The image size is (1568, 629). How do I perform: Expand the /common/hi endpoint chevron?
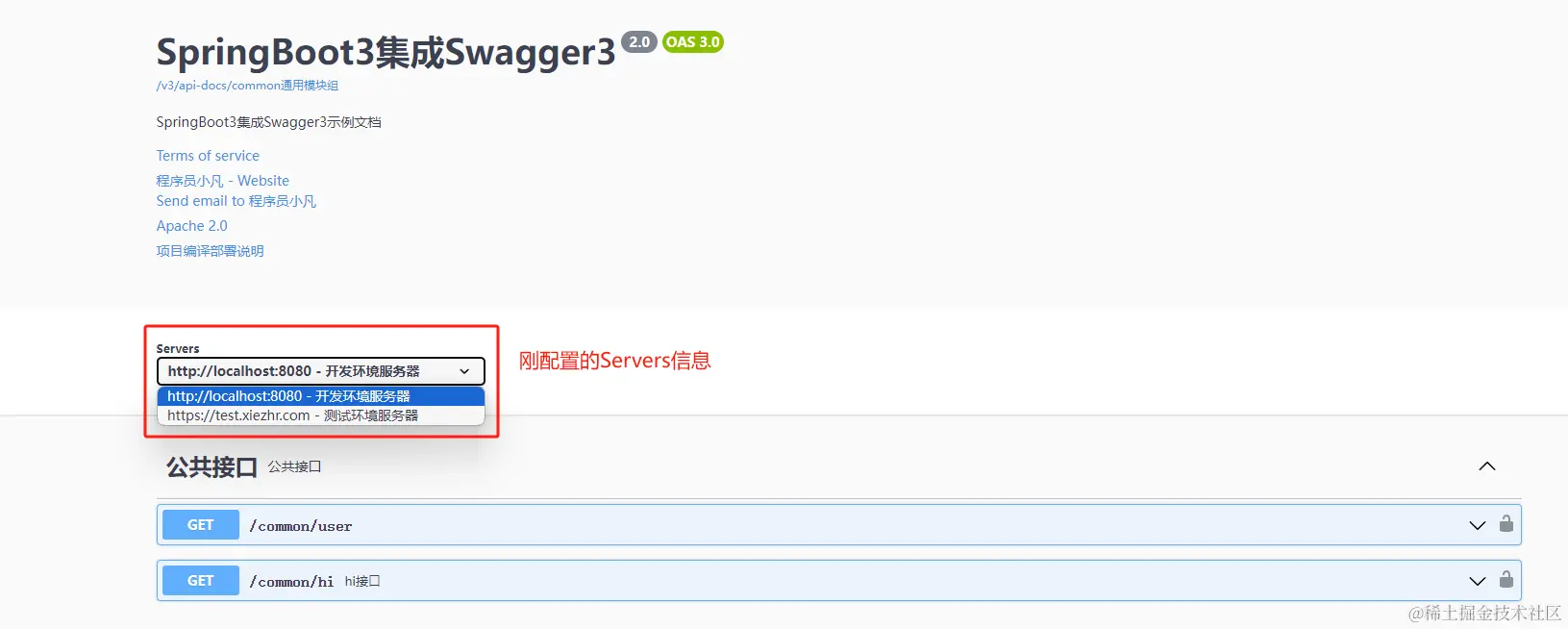point(1478,581)
